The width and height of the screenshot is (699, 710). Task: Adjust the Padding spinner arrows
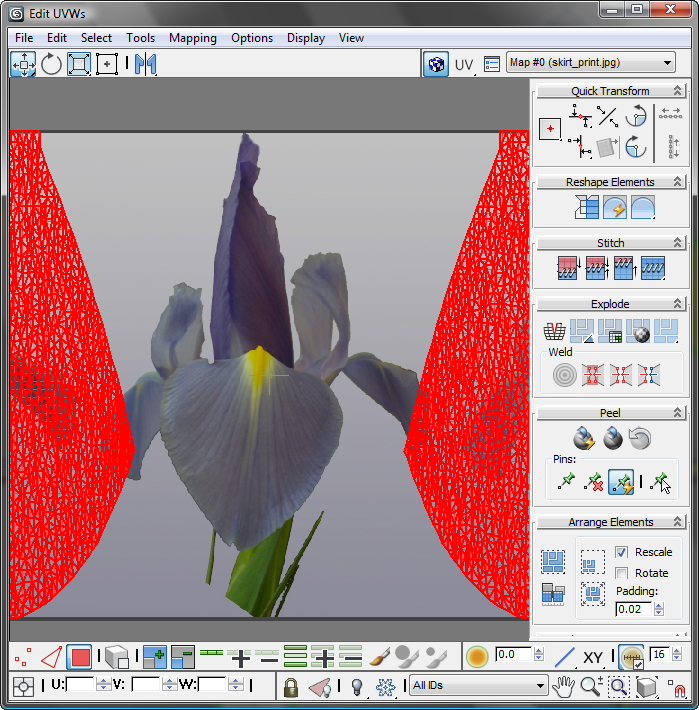[x=659, y=609]
